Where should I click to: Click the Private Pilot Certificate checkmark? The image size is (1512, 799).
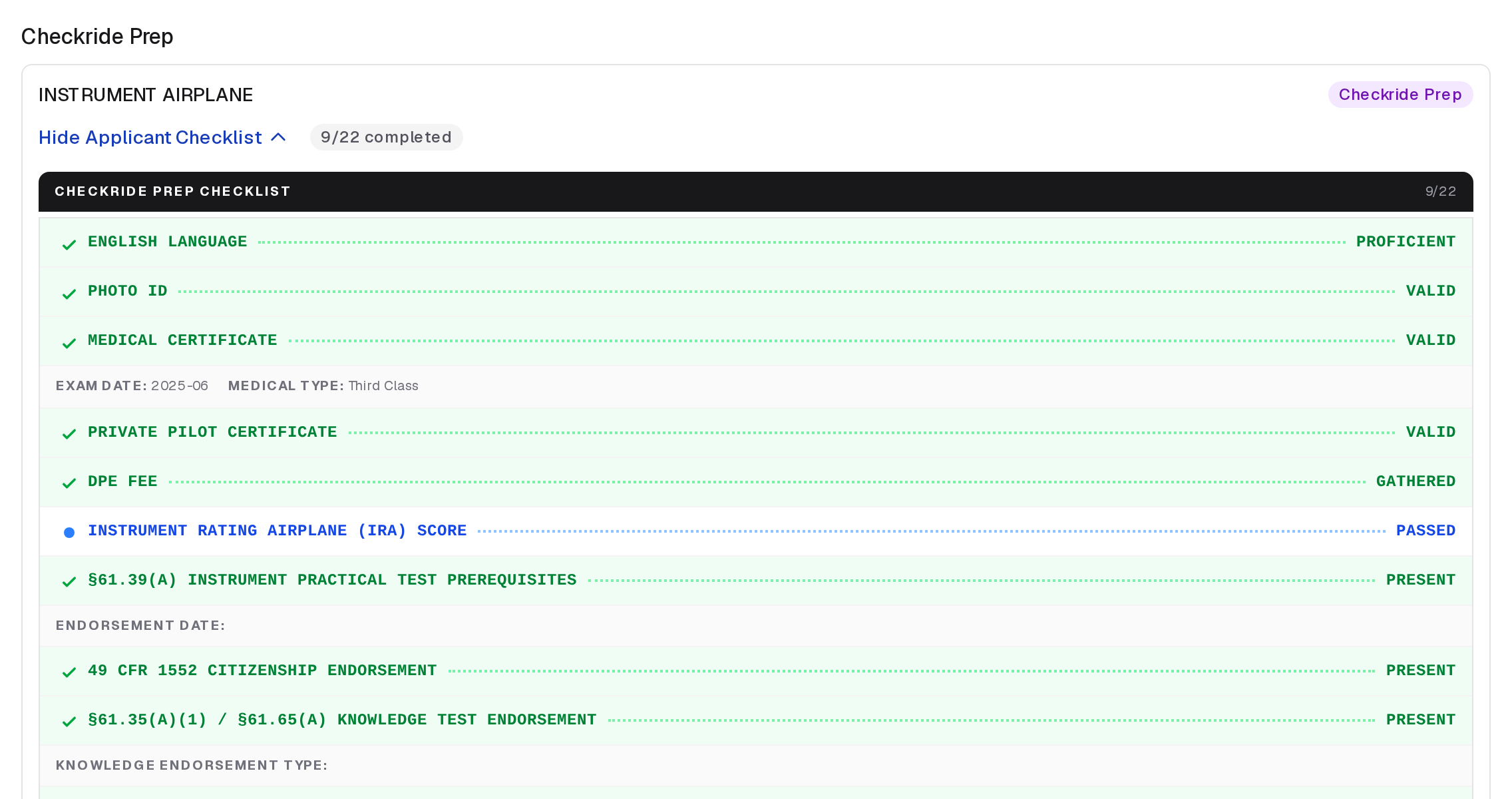tap(69, 433)
